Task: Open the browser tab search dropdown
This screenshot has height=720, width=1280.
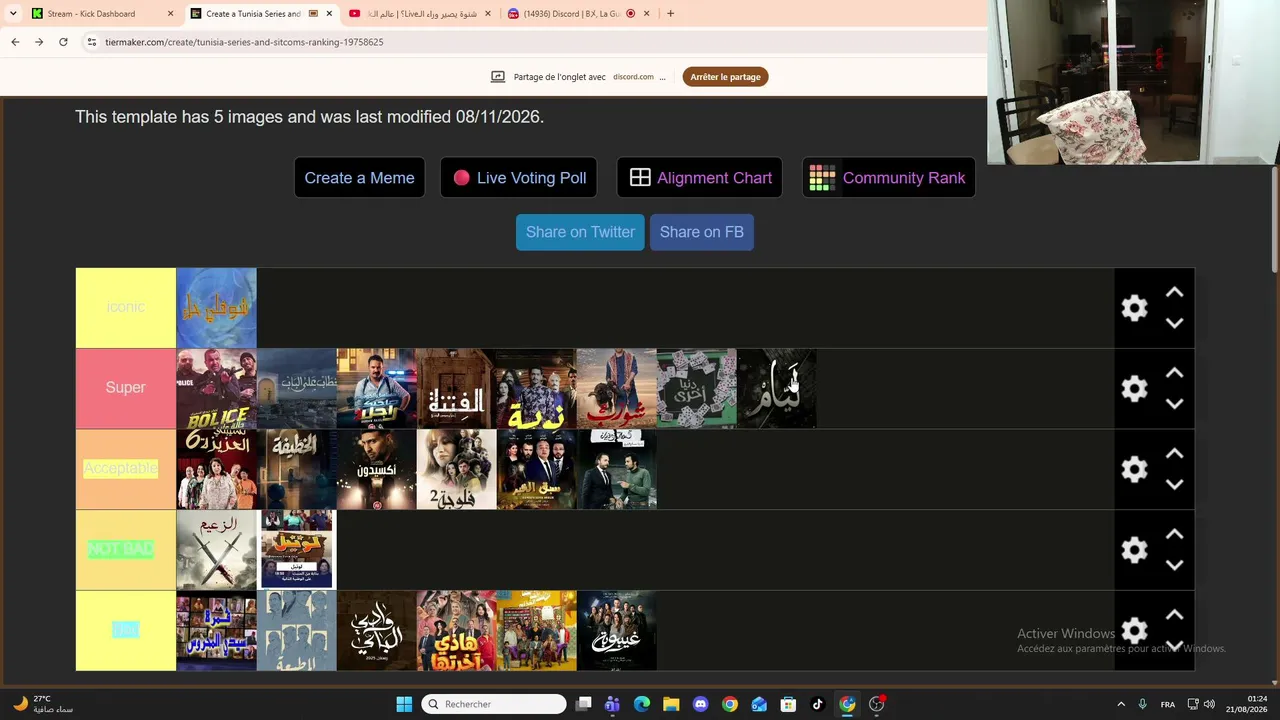Action: click(13, 14)
